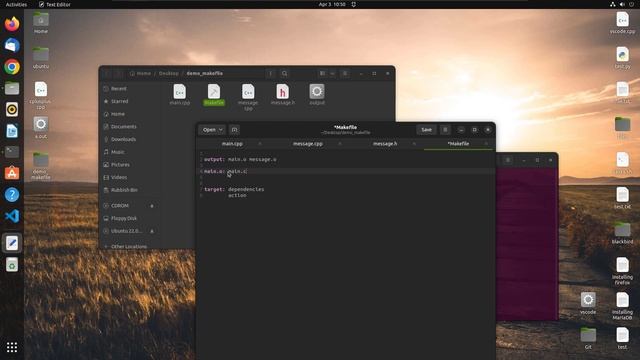640x360 pixels.
Task: Expand the Open recent-files dropdown arrow
Action: point(221,130)
